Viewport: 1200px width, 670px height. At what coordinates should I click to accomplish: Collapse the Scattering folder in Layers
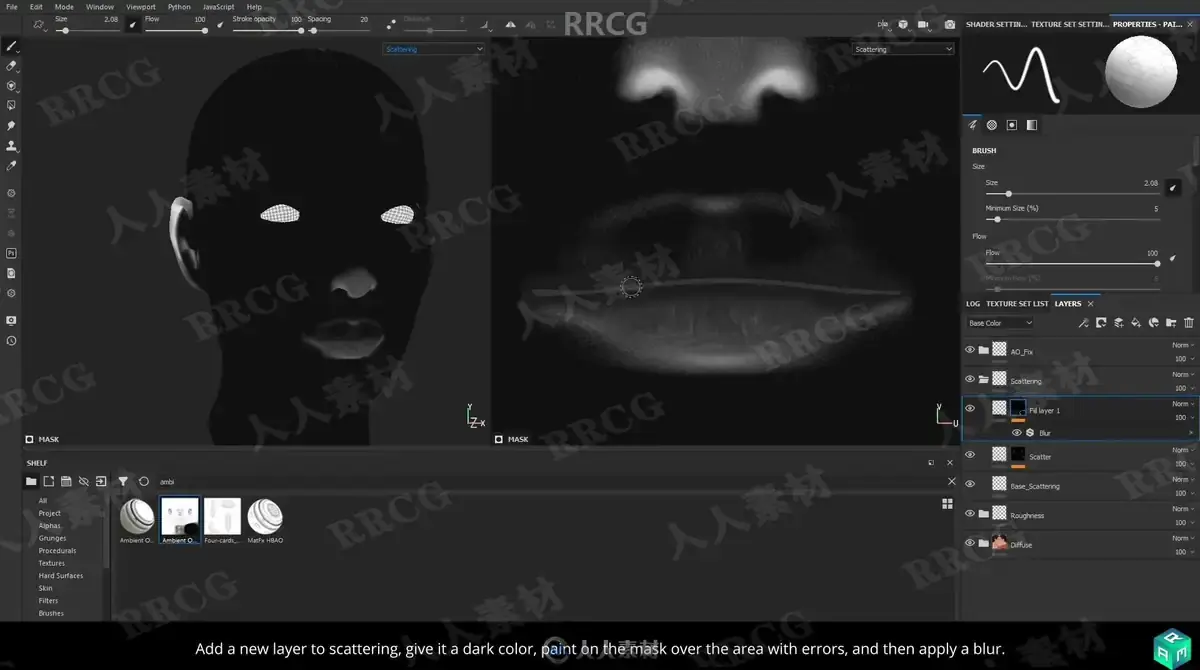pos(984,380)
